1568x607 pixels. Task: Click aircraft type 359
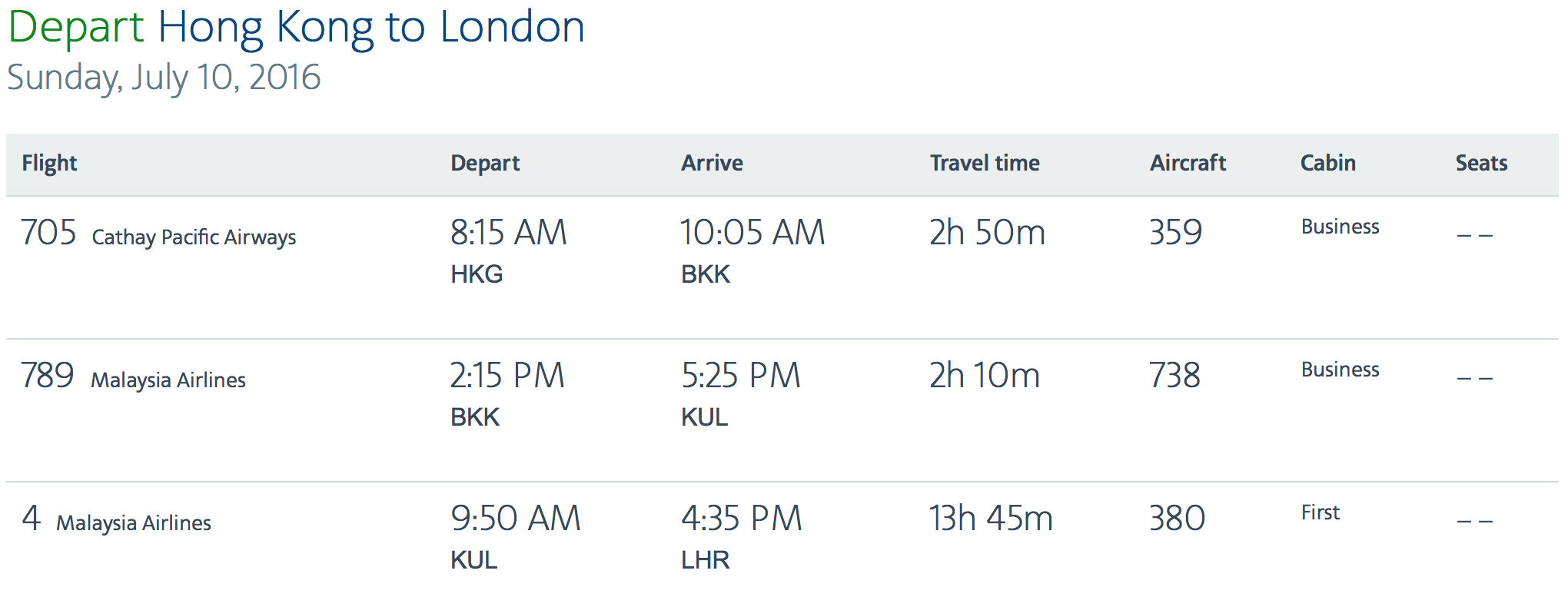1175,232
